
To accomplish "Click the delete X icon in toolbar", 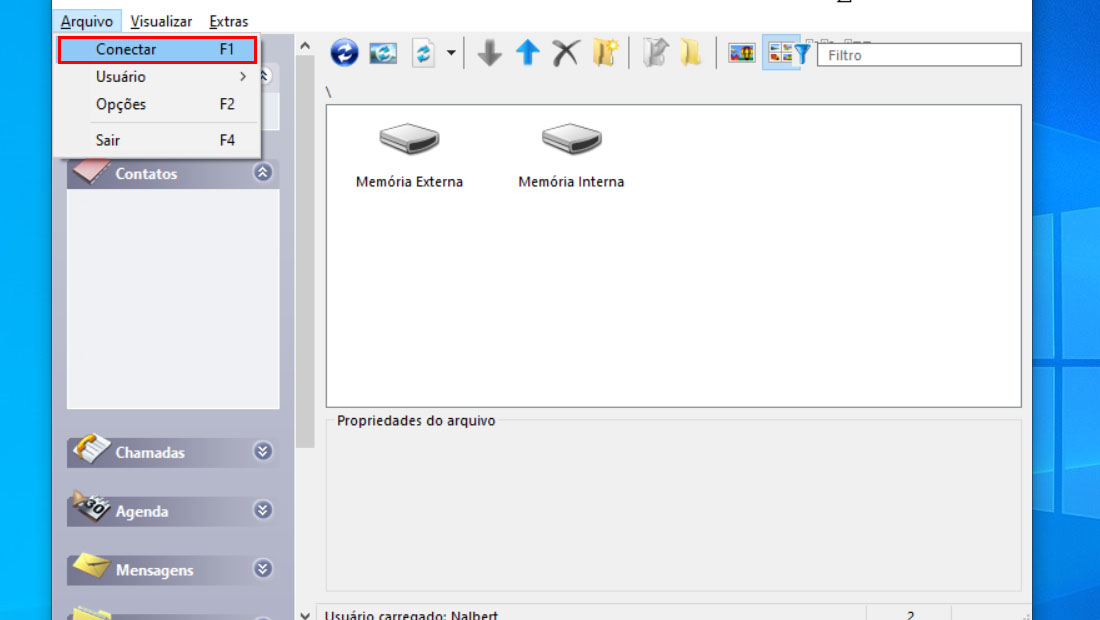I will (565, 53).
